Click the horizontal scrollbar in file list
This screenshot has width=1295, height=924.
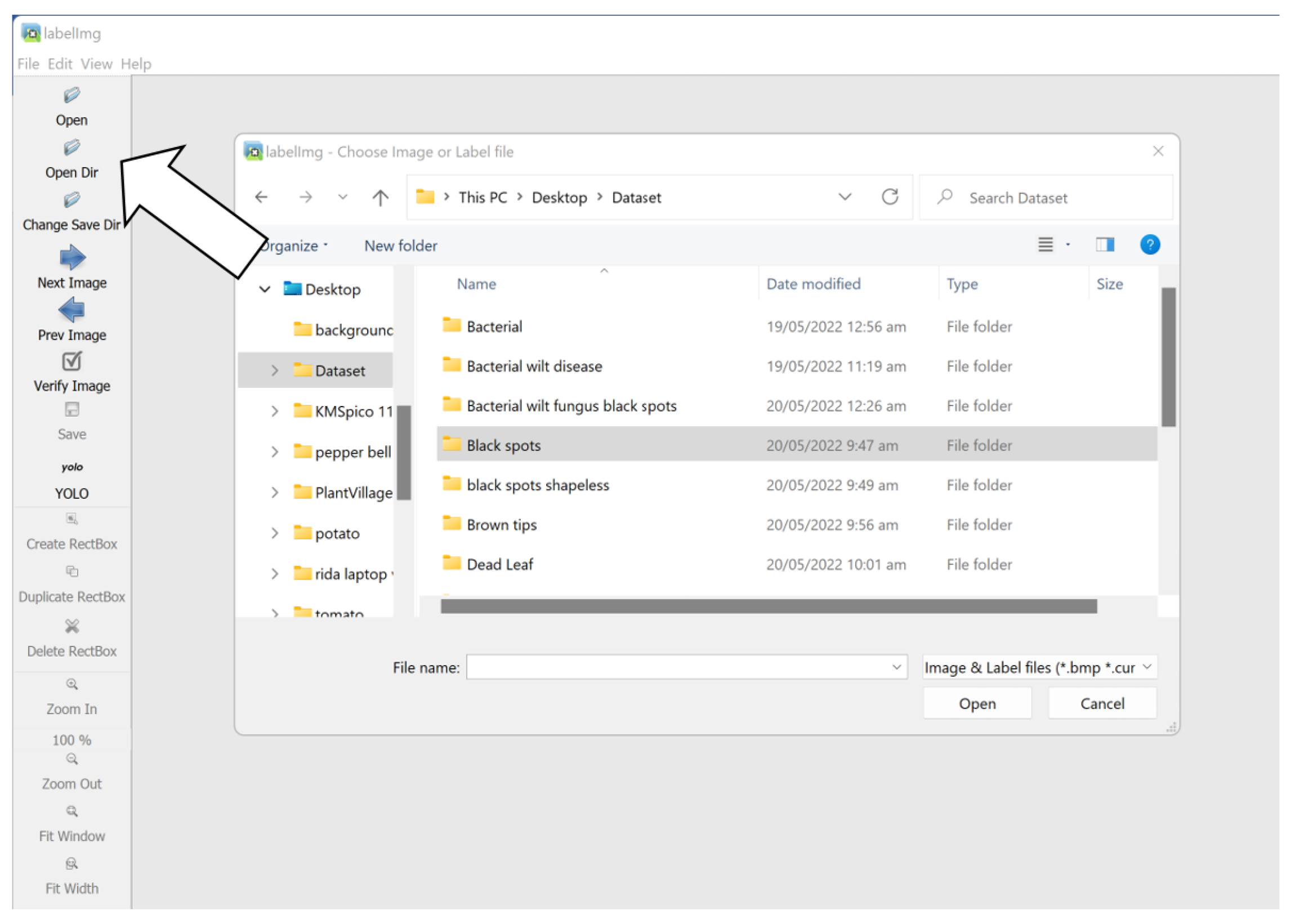coord(768,606)
